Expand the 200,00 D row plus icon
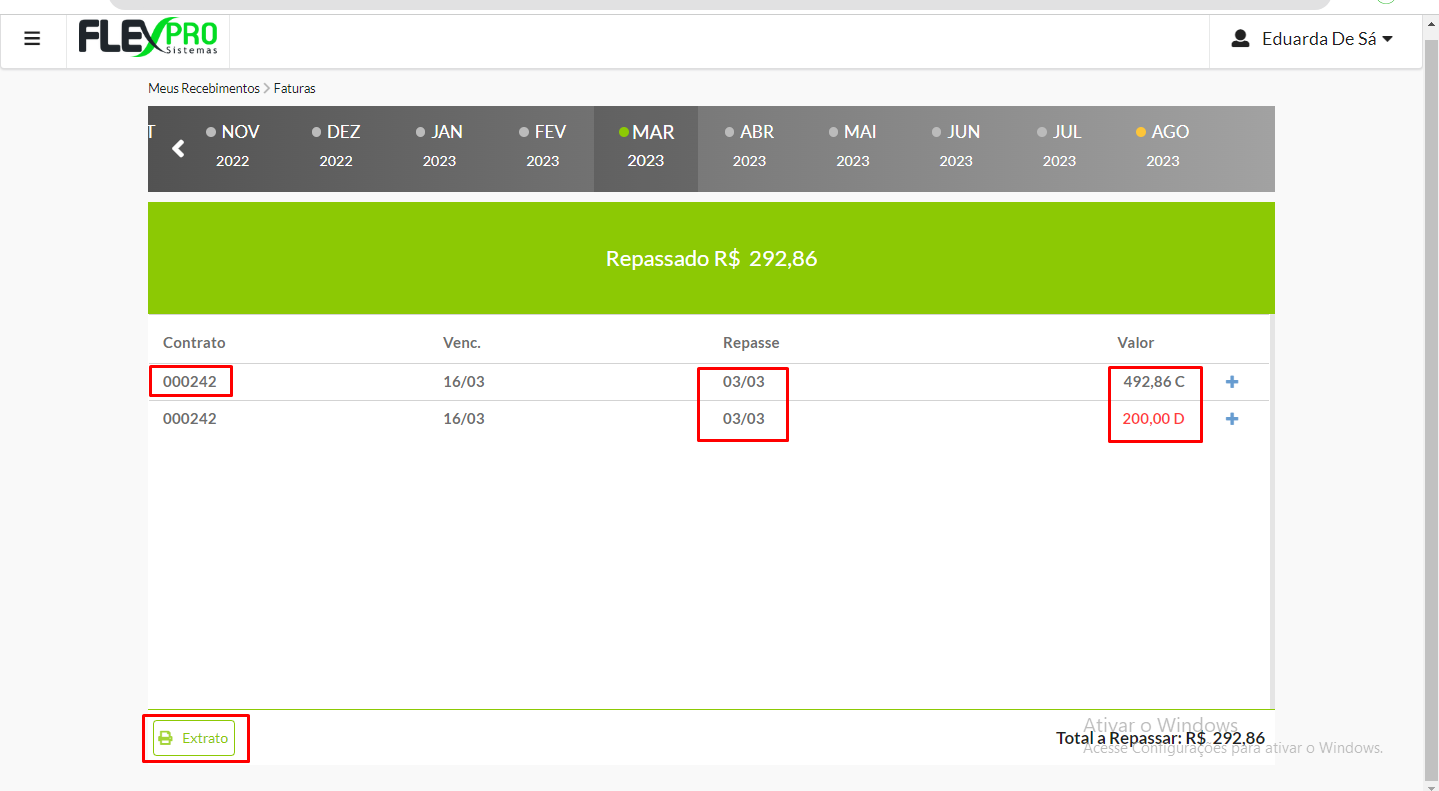The image size is (1439, 791). point(1232,419)
